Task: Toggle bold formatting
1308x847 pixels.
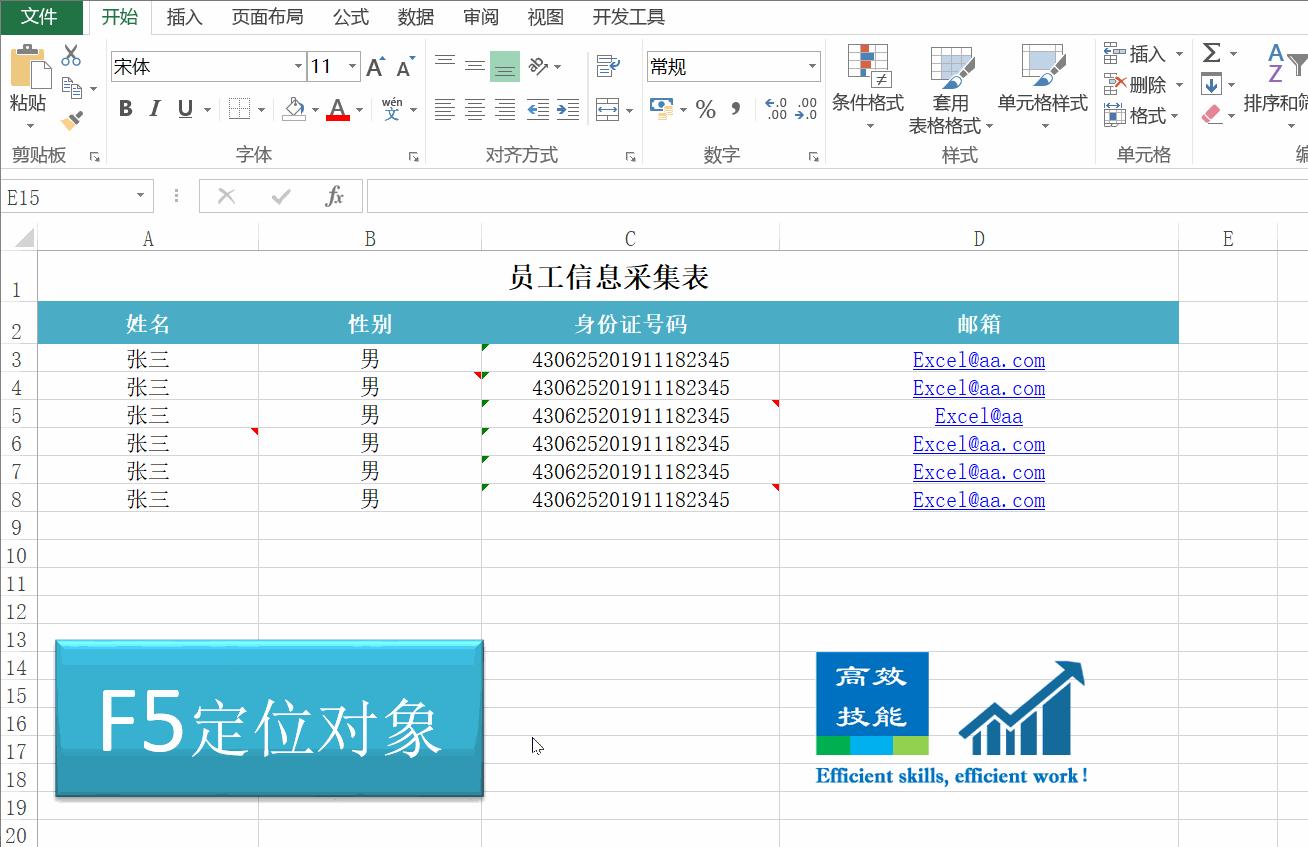Action: point(124,108)
